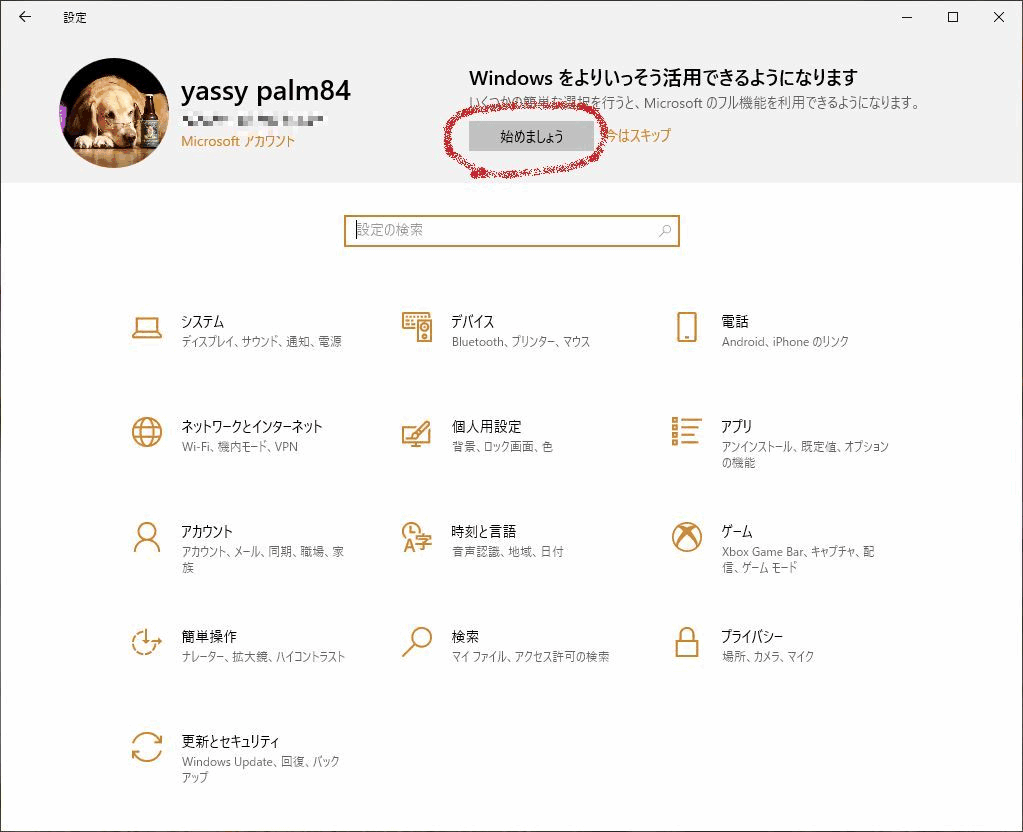Viewport: 1023px width, 832px height.
Task: Click the 'アカウント、メール、同期、職場、家族' description
Action: click(262, 560)
